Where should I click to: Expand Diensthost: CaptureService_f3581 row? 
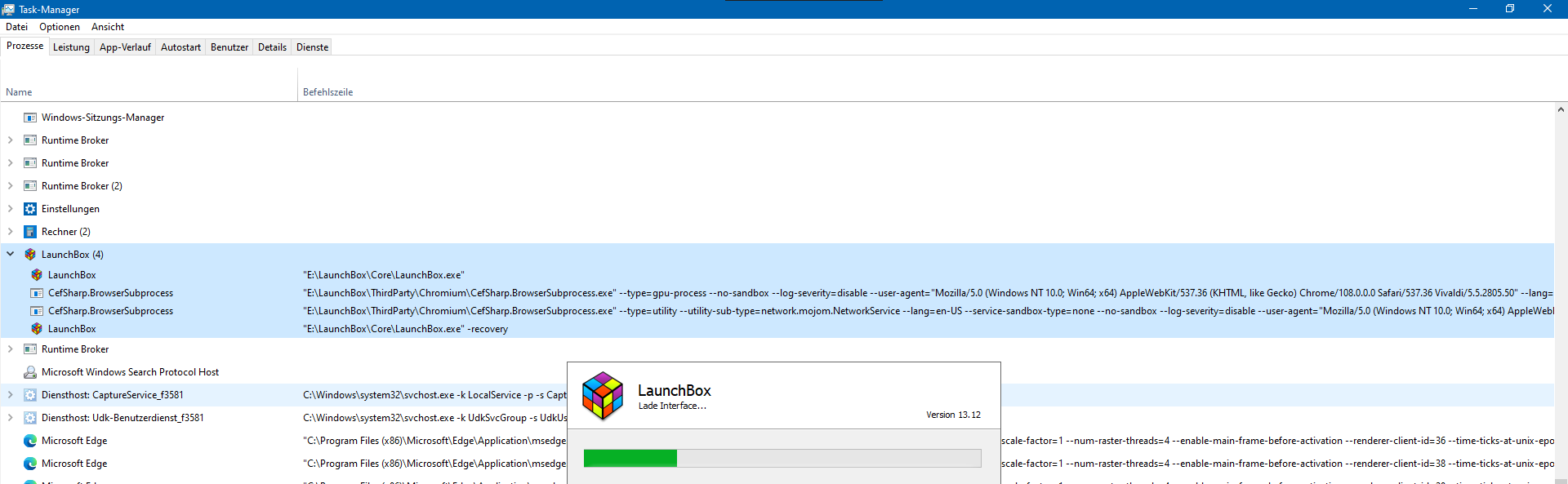[x=10, y=395]
